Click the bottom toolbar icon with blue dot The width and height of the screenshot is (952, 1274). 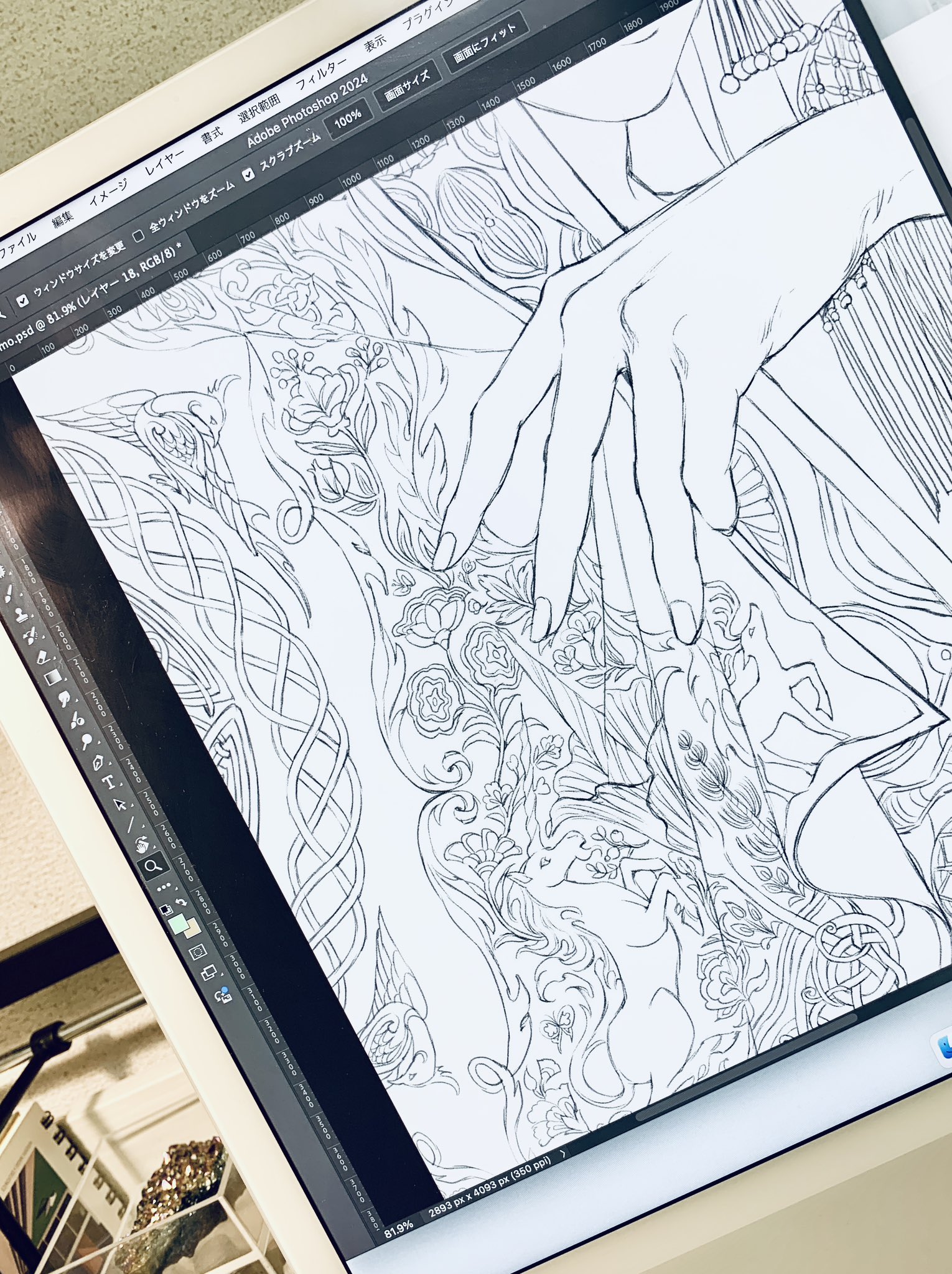[223, 995]
